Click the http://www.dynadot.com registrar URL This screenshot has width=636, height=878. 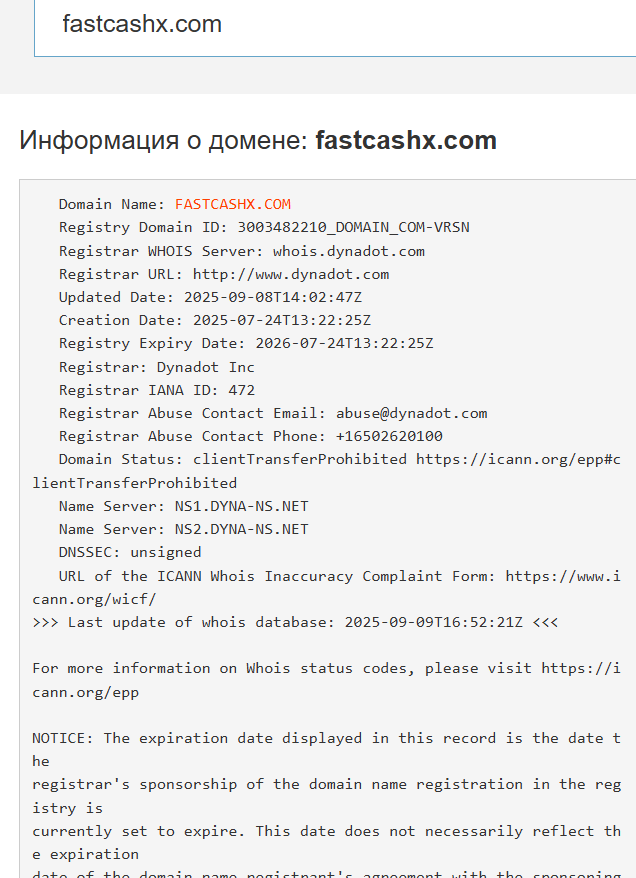pos(291,274)
